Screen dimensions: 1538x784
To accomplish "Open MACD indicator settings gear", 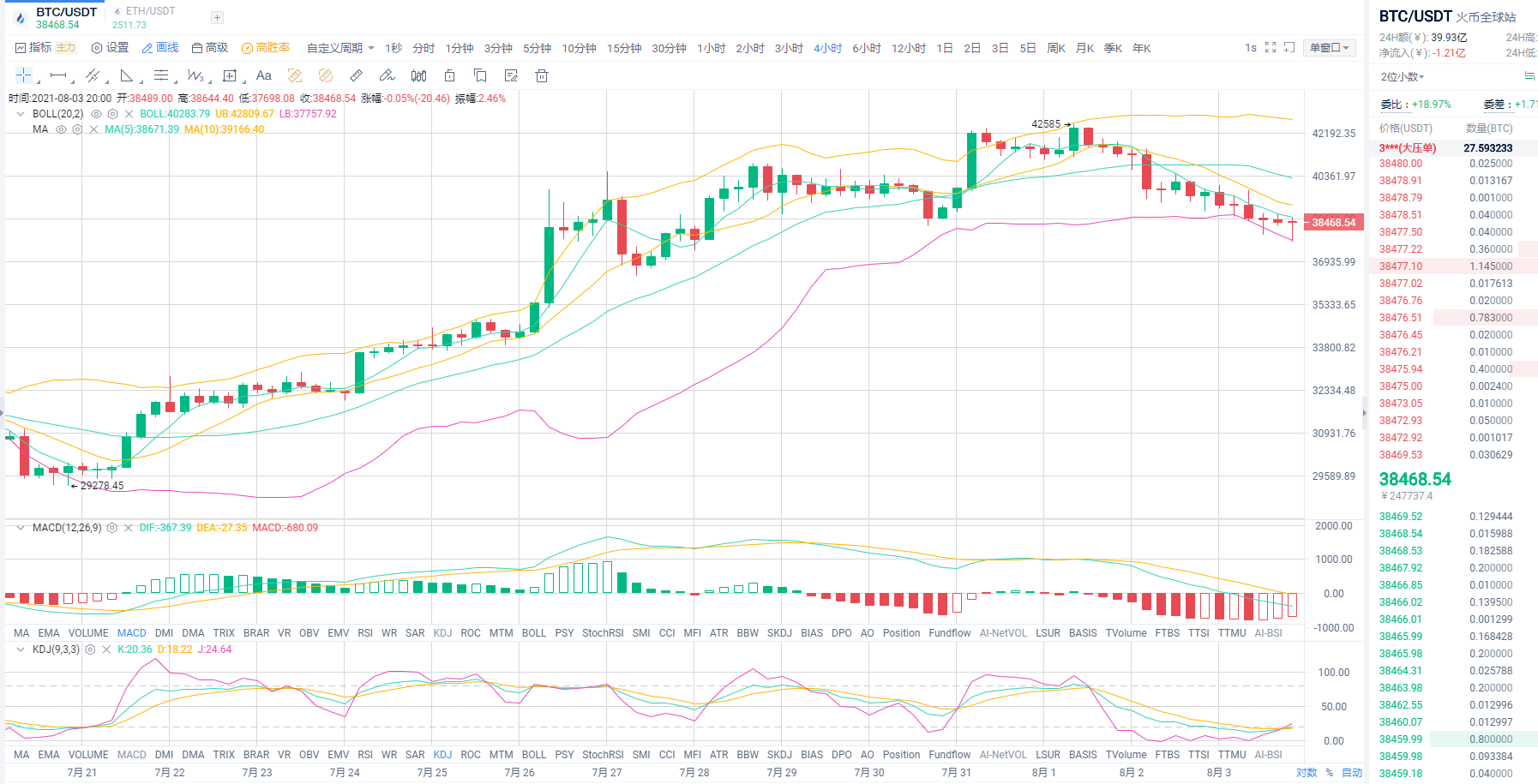I will point(111,528).
